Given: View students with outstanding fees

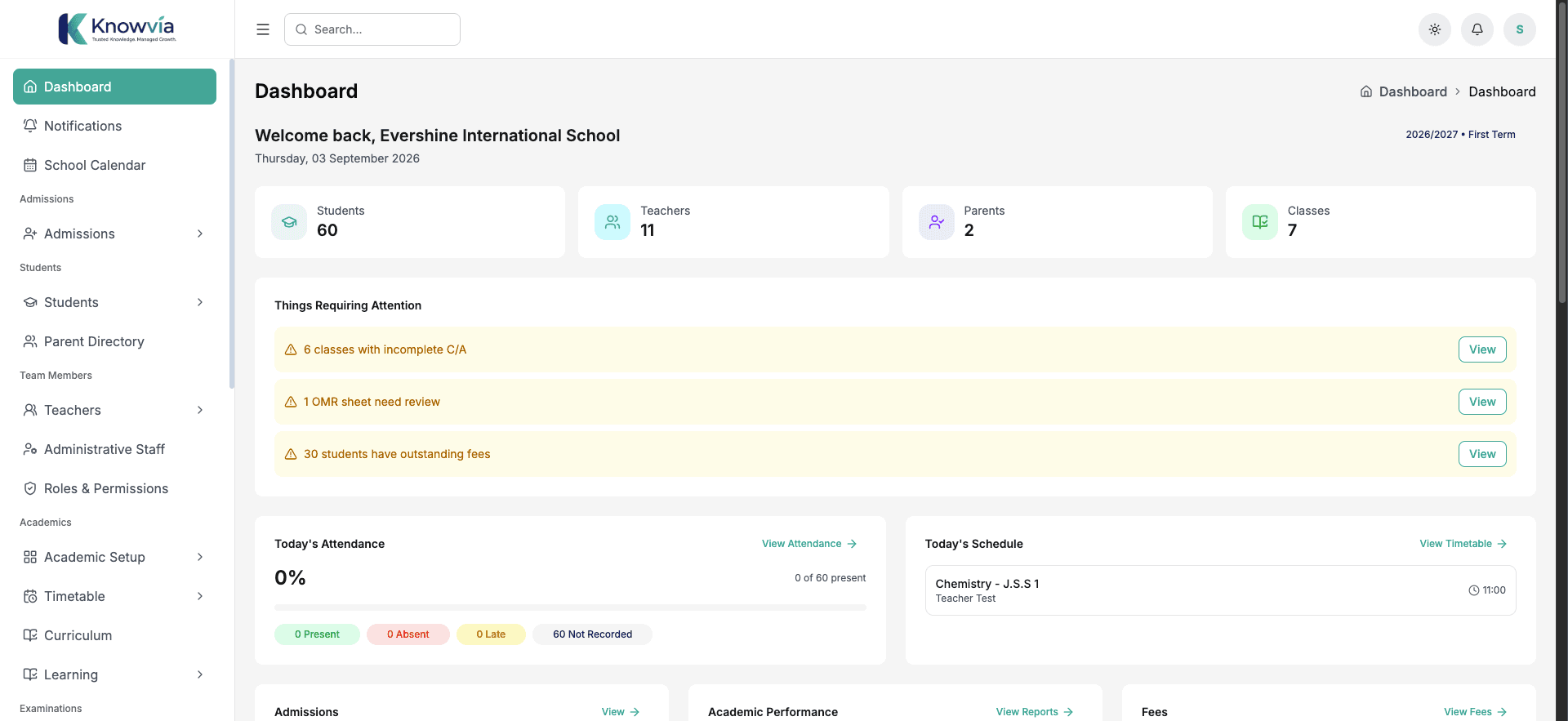Looking at the screenshot, I should [1482, 454].
